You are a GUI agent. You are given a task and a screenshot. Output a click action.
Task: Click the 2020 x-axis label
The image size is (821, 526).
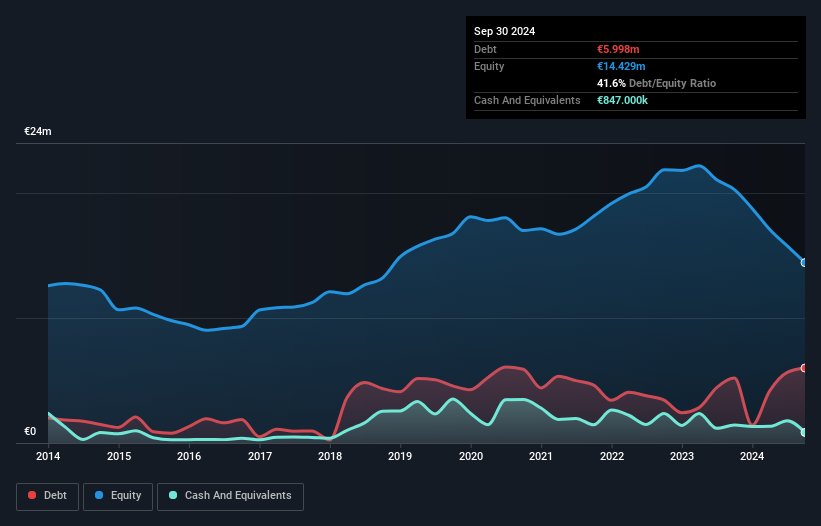click(471, 456)
